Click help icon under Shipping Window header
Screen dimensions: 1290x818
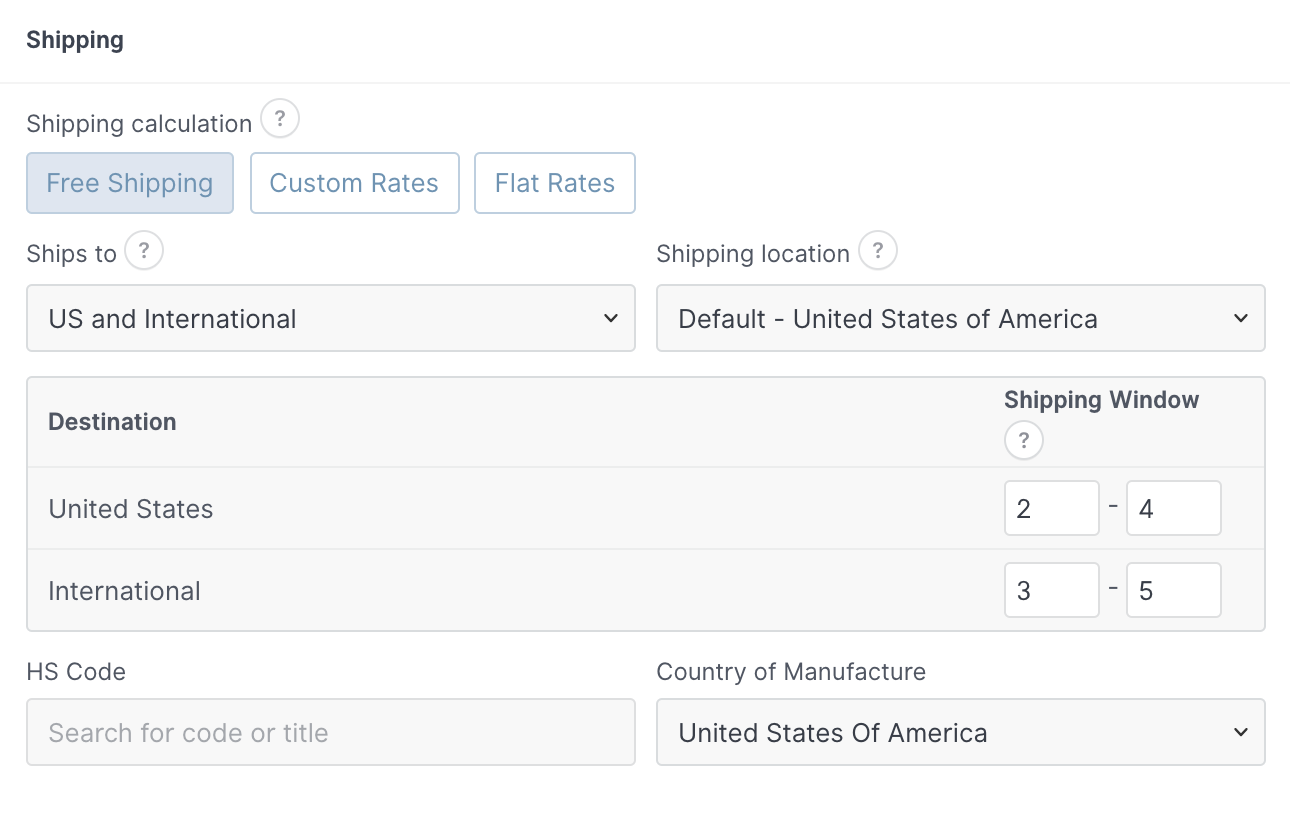(1023, 440)
